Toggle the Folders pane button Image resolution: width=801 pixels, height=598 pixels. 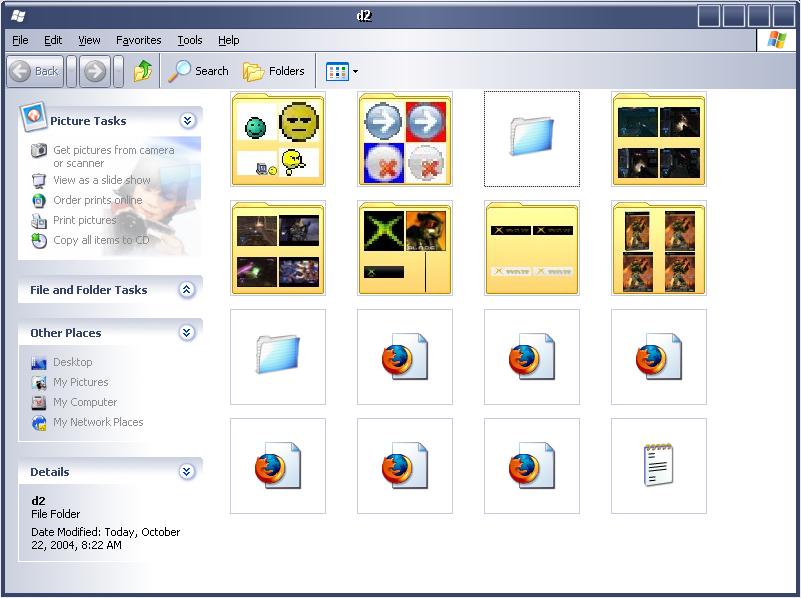click(x=274, y=71)
